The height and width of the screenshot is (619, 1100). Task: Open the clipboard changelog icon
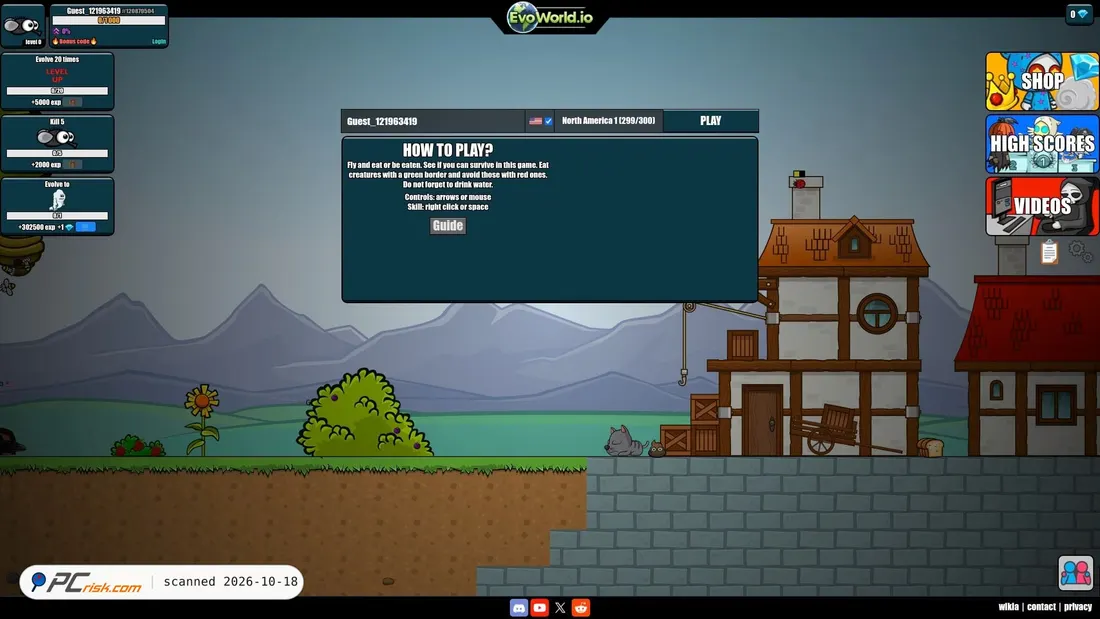click(1049, 251)
